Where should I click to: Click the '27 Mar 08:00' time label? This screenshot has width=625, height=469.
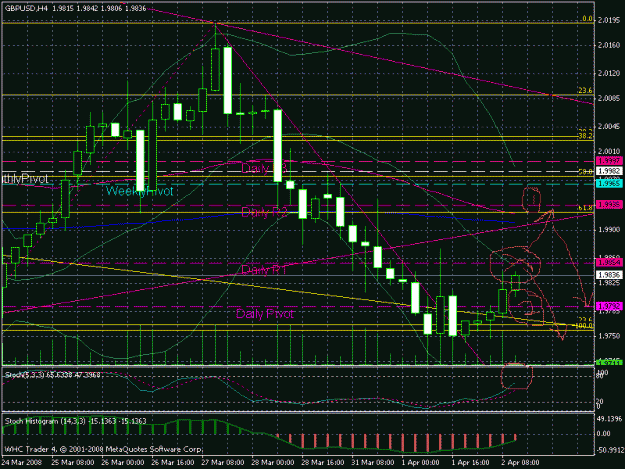pos(222,463)
